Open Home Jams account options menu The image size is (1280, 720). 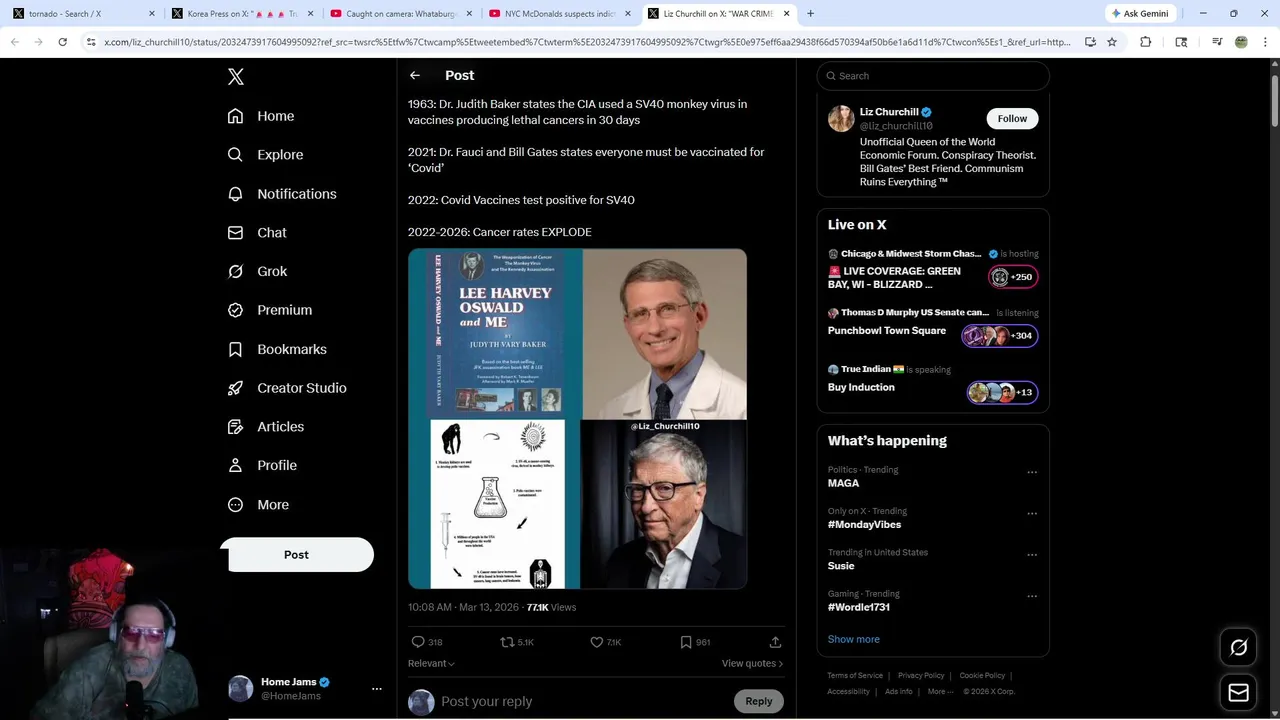coord(377,689)
